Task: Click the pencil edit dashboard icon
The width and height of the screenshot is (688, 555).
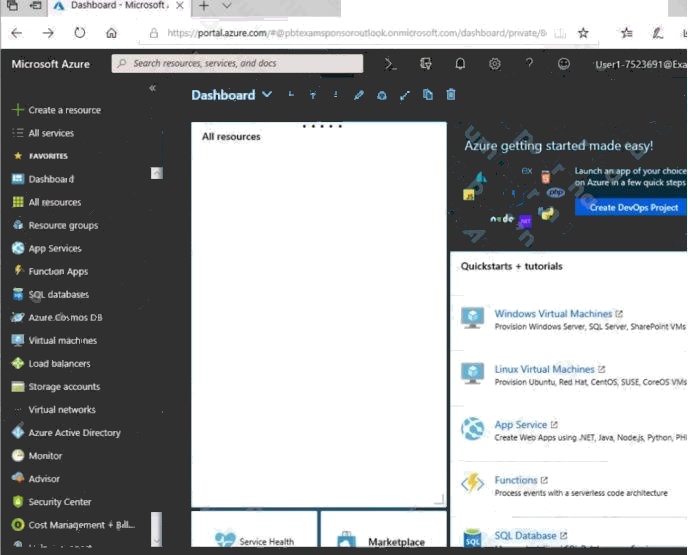Action: click(x=359, y=95)
